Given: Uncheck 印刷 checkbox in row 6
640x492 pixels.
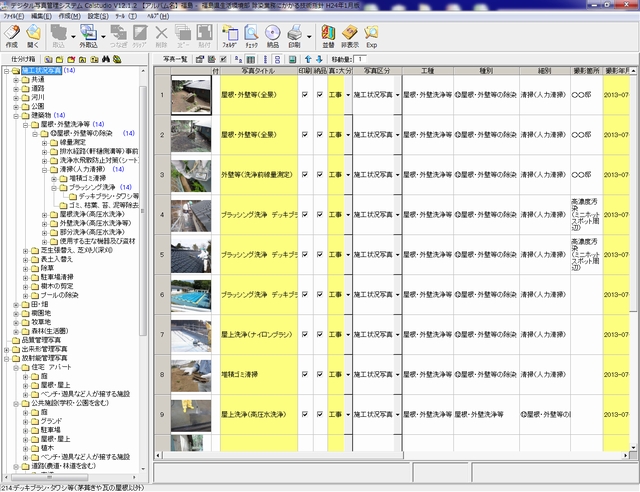Looking at the screenshot, I should 304,296.
